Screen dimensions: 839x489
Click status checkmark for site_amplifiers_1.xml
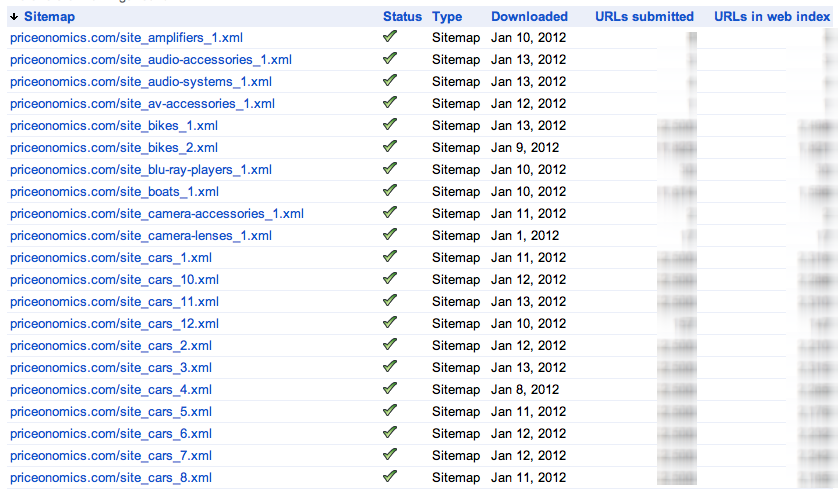coord(390,36)
